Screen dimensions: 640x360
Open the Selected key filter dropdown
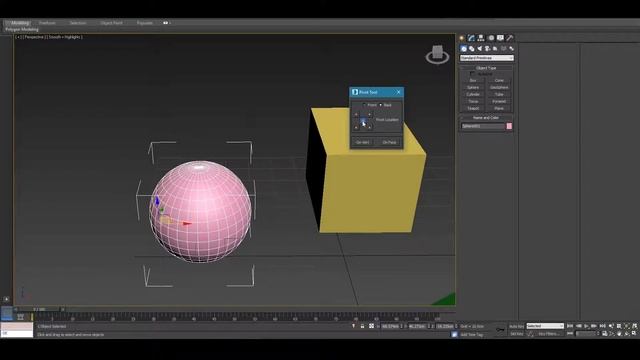pyautogui.click(x=545, y=326)
